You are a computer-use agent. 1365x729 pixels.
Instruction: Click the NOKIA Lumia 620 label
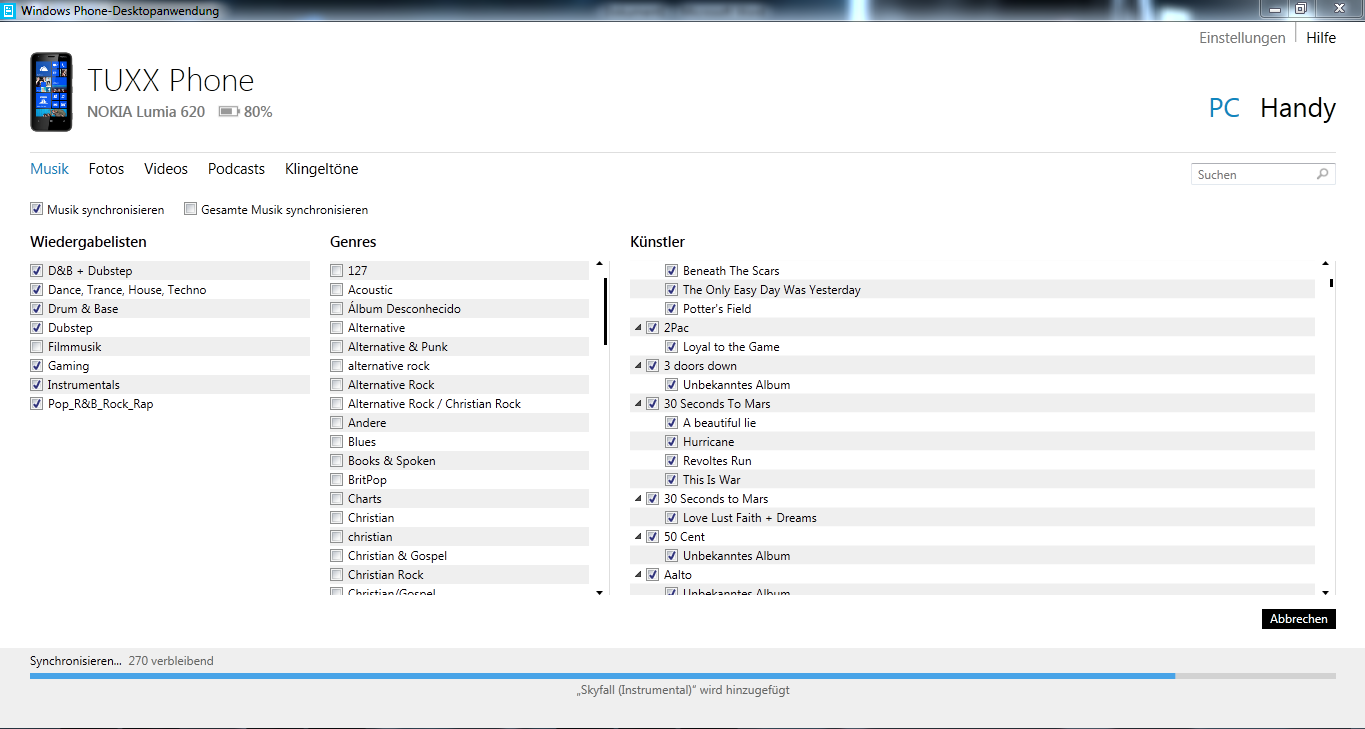coord(146,112)
